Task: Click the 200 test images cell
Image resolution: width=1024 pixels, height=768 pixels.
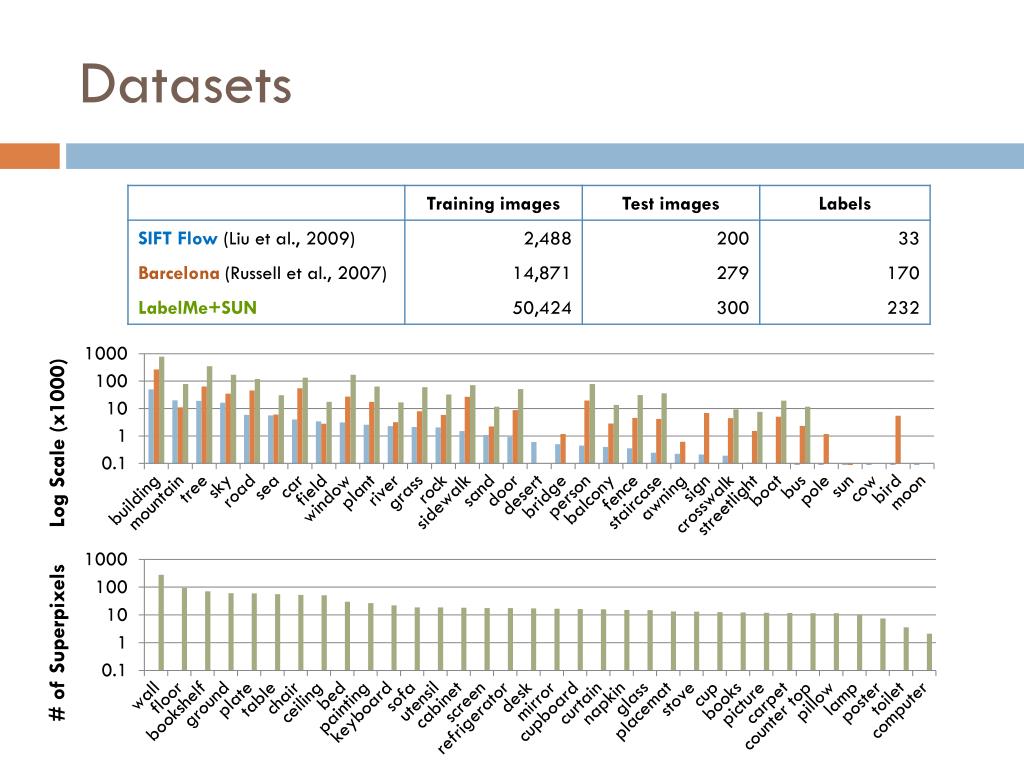Action: 733,238
